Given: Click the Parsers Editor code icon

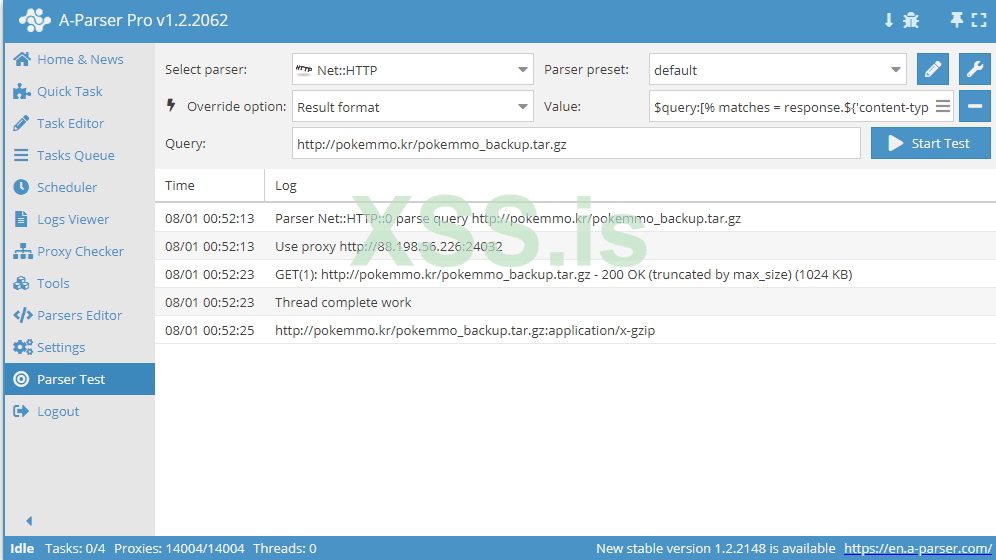Looking at the screenshot, I should (x=23, y=316).
